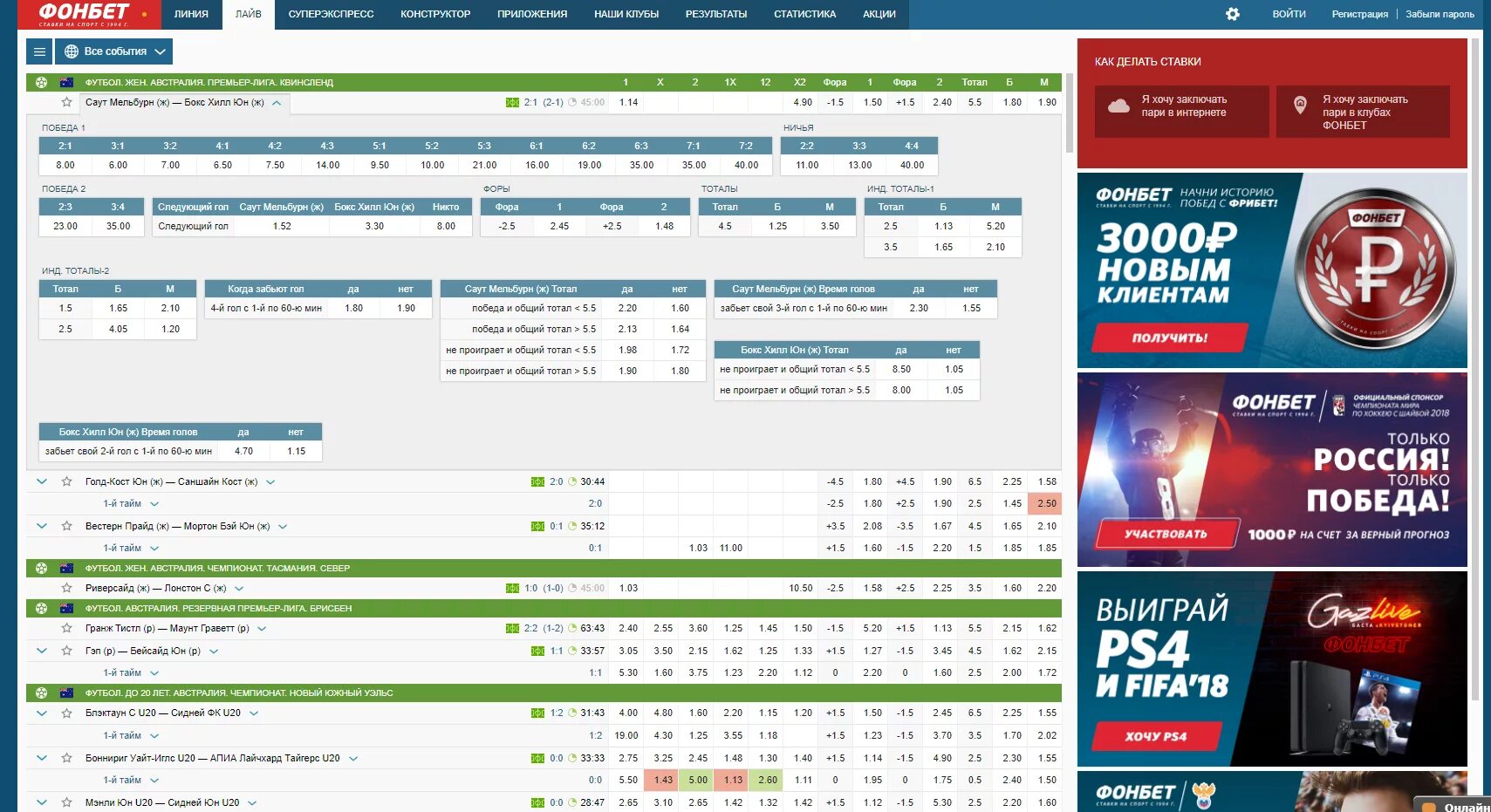This screenshot has height=812, width=1491.
Task: Favorite the Голд-Кост Юн — Саншайн Кост match star
Action: pos(66,481)
